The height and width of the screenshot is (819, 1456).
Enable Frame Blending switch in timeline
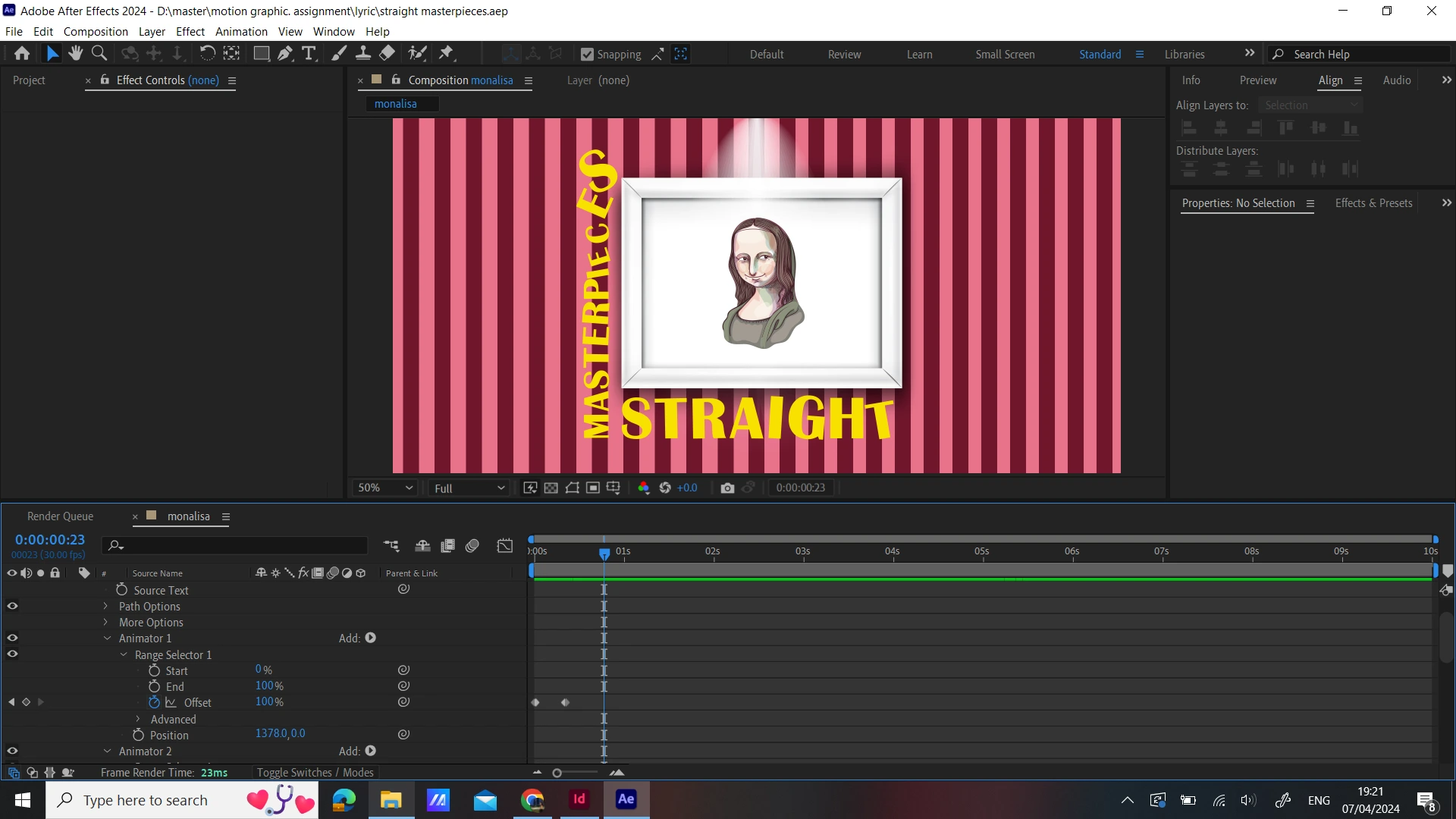coord(448,546)
